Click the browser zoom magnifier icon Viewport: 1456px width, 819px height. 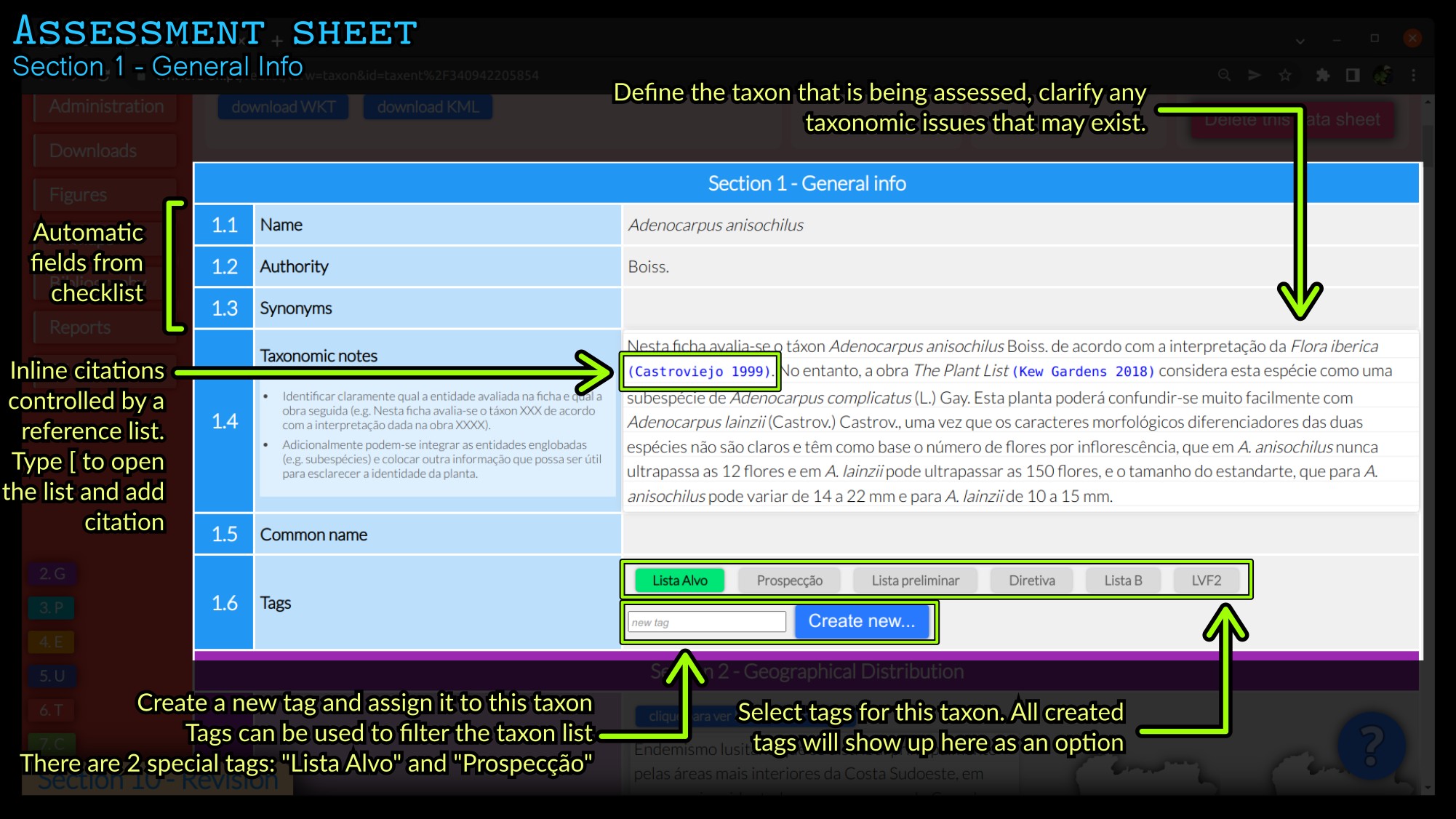point(1225,75)
